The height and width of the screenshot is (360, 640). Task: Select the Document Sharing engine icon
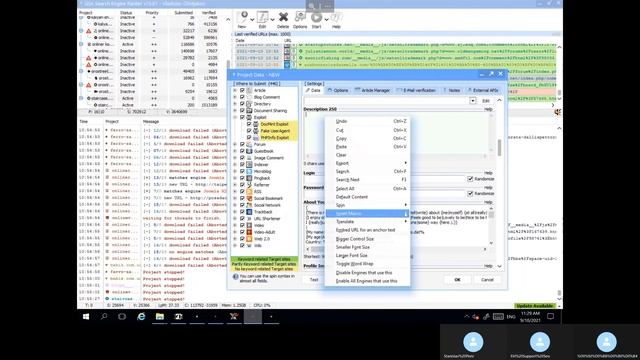click(249, 111)
